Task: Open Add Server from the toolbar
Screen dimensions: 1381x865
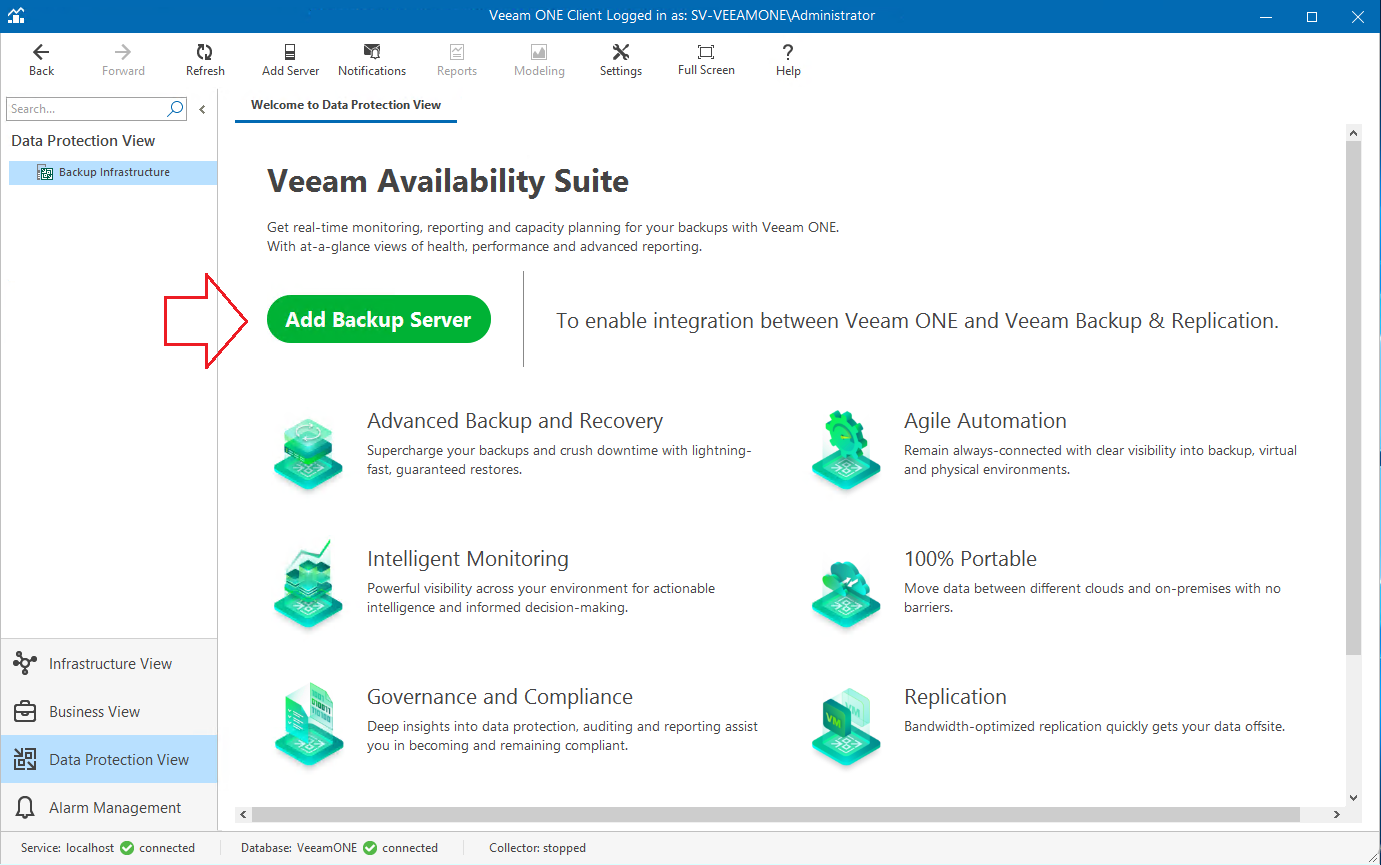Action: click(290, 60)
